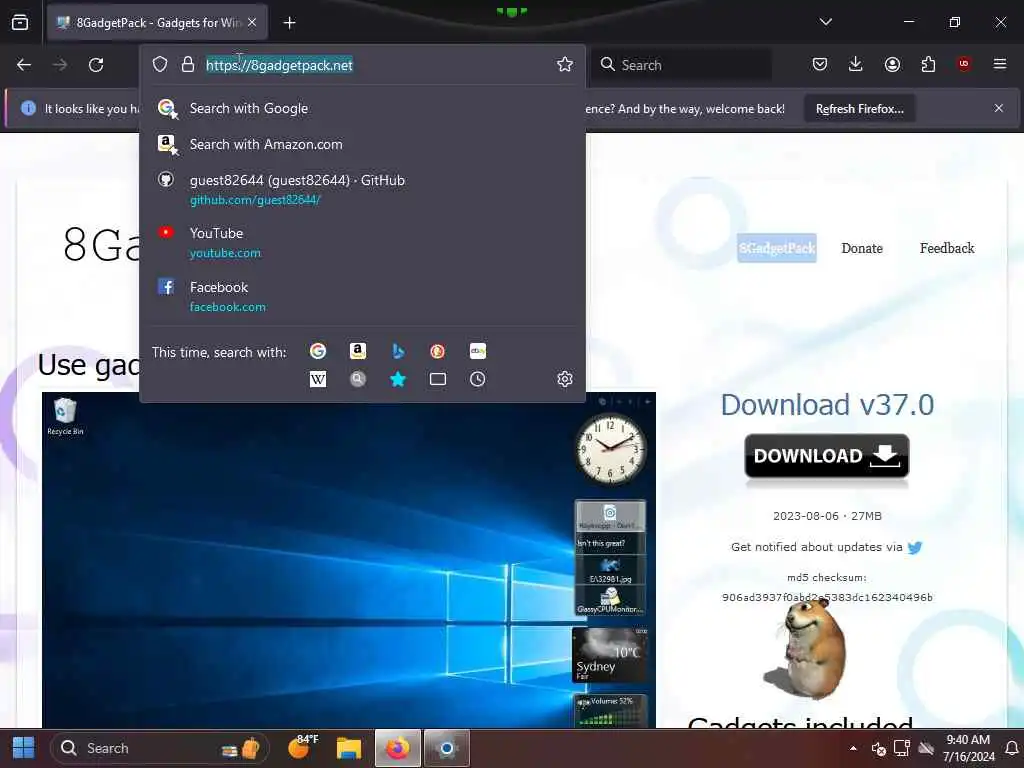Show hidden system tray icons
This screenshot has width=1024, height=768.
click(853, 748)
